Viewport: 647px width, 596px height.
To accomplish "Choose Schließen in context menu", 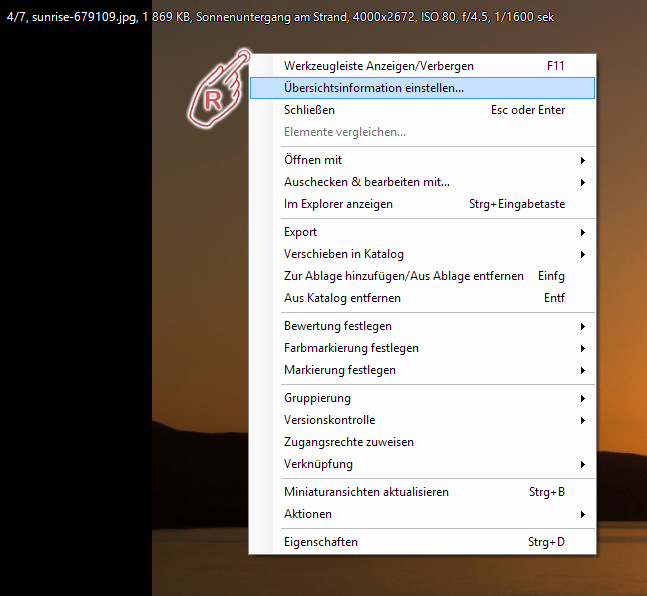I will [x=422, y=110].
